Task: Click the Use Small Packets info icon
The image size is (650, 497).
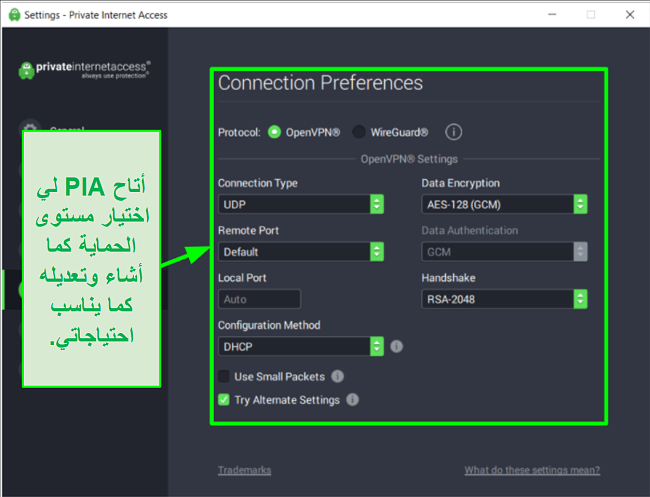Action: (337, 376)
